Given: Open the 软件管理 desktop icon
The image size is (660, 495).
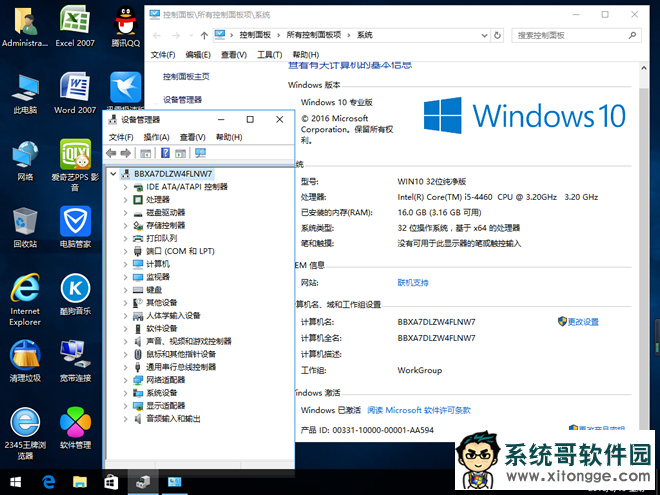Looking at the screenshot, I should click(x=75, y=428).
